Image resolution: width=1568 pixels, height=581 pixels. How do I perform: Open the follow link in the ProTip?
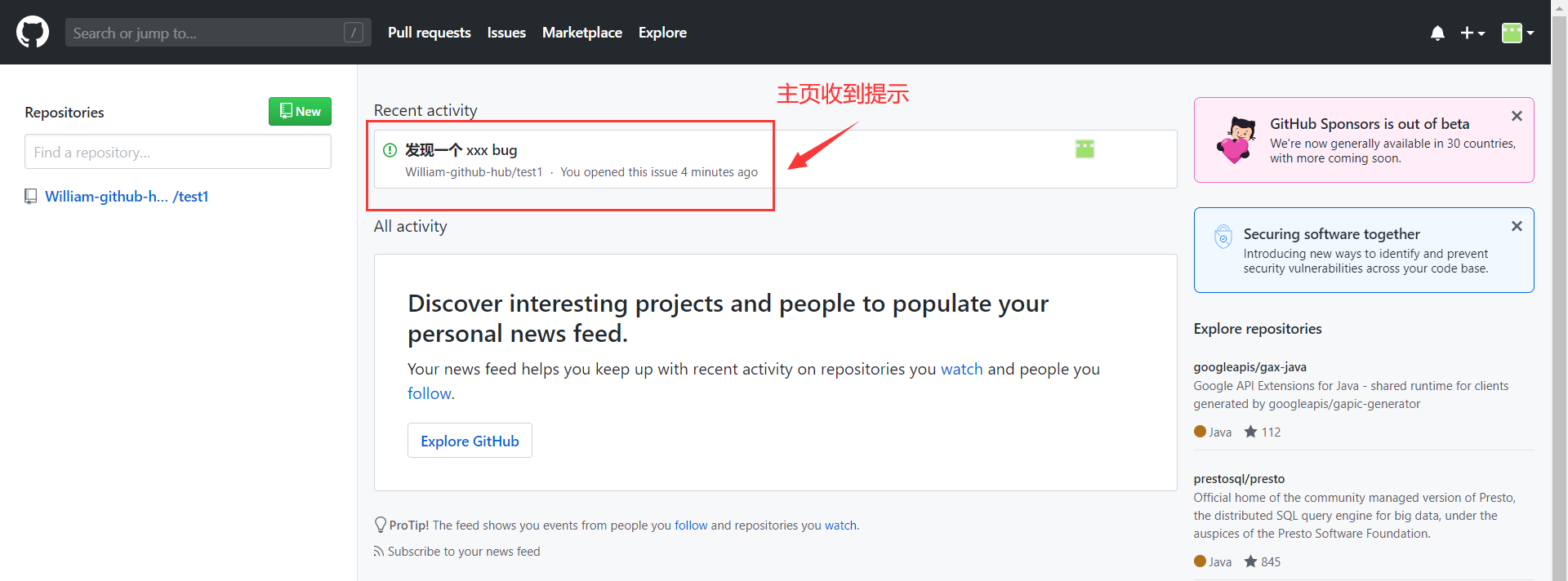(691, 526)
